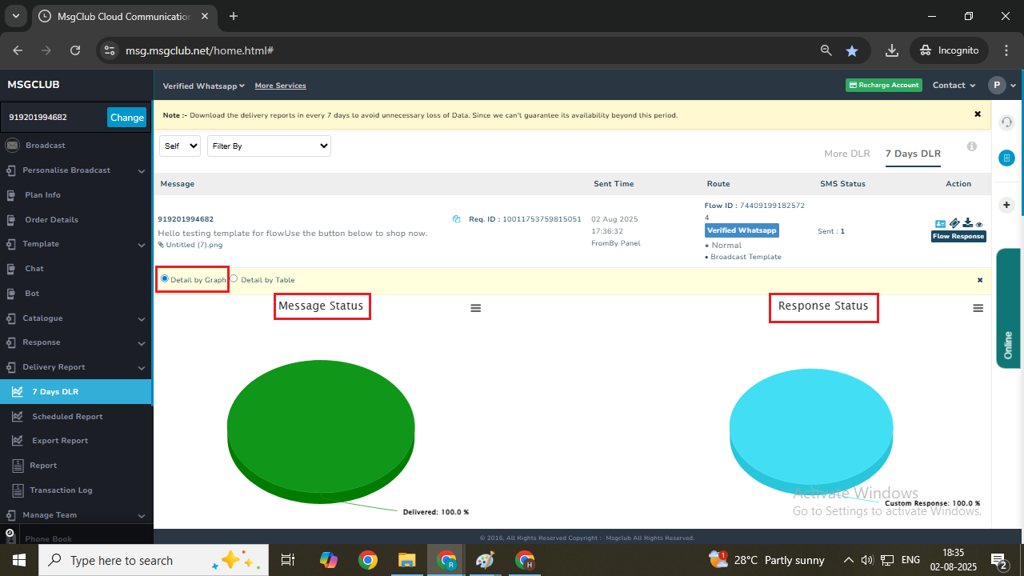The height and width of the screenshot is (576, 1024).
Task: Click the headset support icon on right rail
Action: [x=1006, y=122]
